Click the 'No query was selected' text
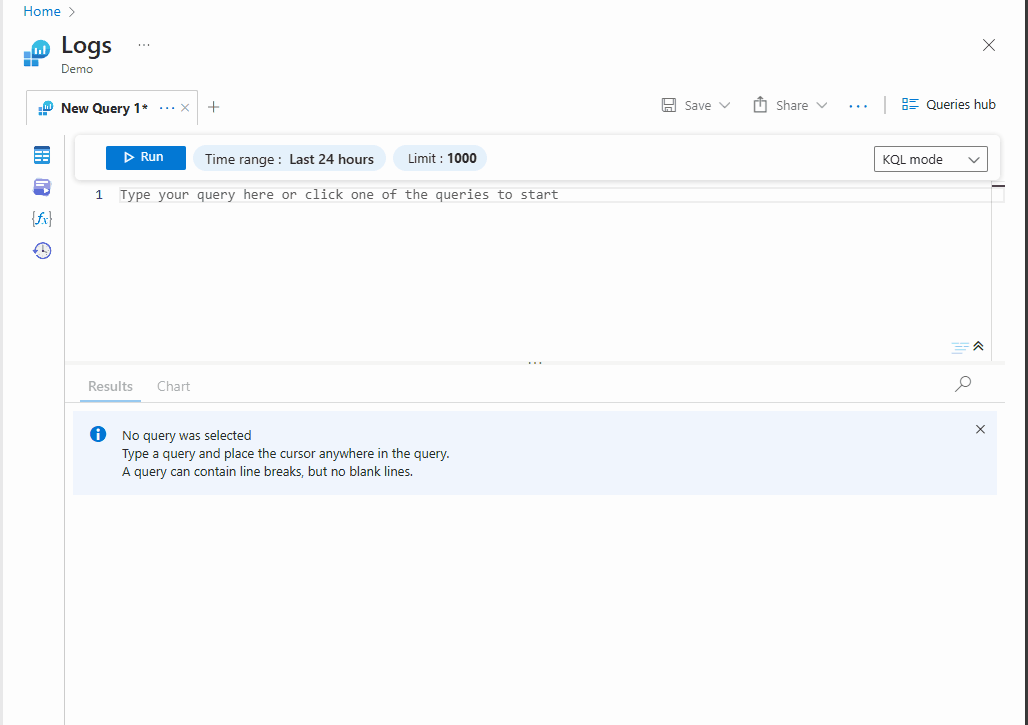Screen dimensions: 1028x725 [x=187, y=435]
